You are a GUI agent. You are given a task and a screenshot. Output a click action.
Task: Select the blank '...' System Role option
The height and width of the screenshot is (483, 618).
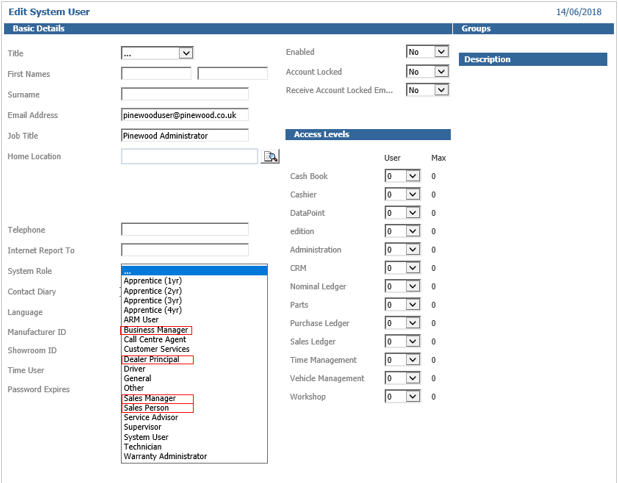(x=194, y=271)
